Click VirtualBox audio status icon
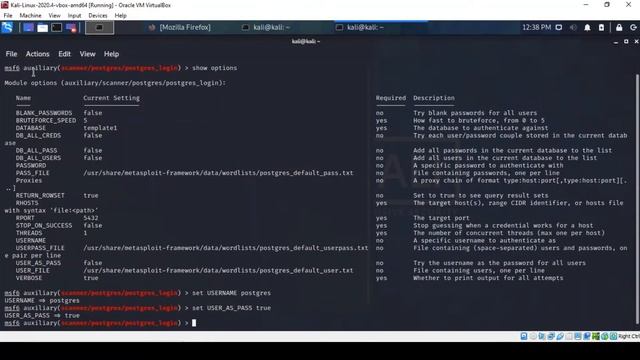 pyautogui.click(x=542, y=336)
